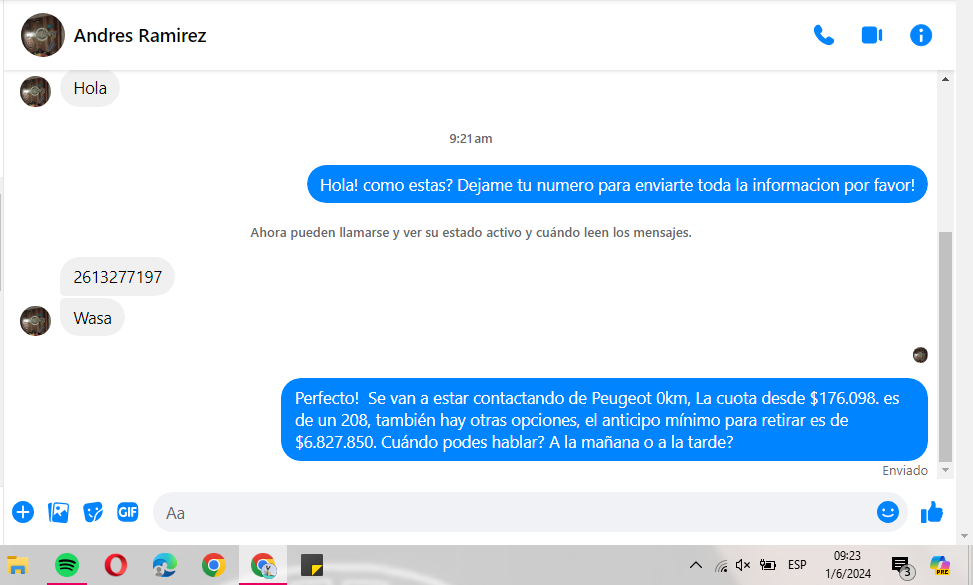Select the 2613277197 message bubble

click(x=117, y=277)
